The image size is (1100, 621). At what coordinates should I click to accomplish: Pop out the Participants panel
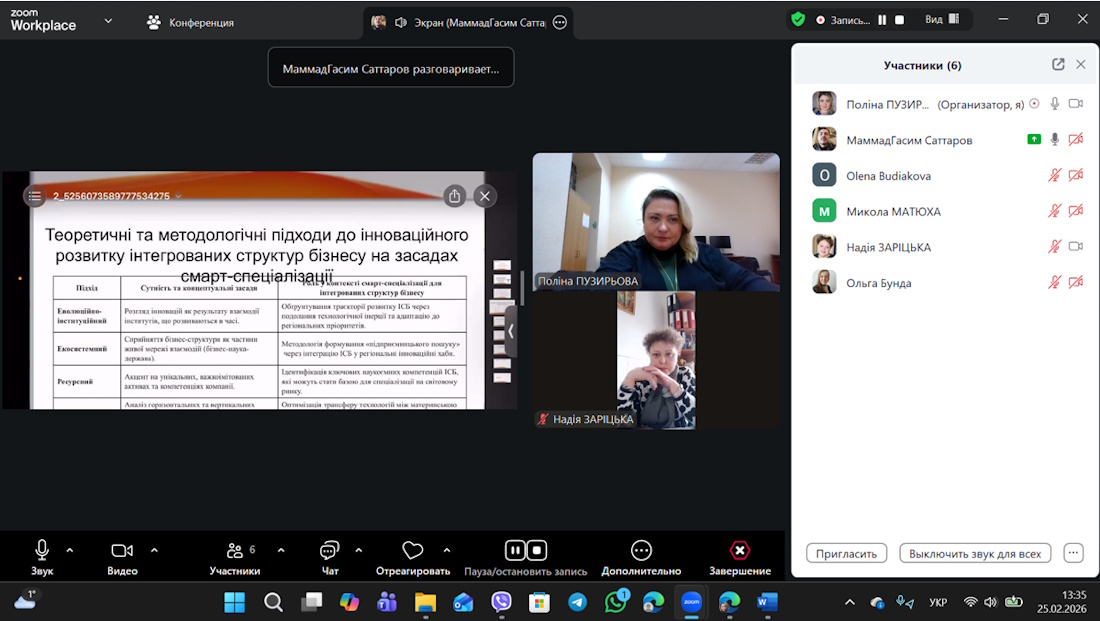1058,64
